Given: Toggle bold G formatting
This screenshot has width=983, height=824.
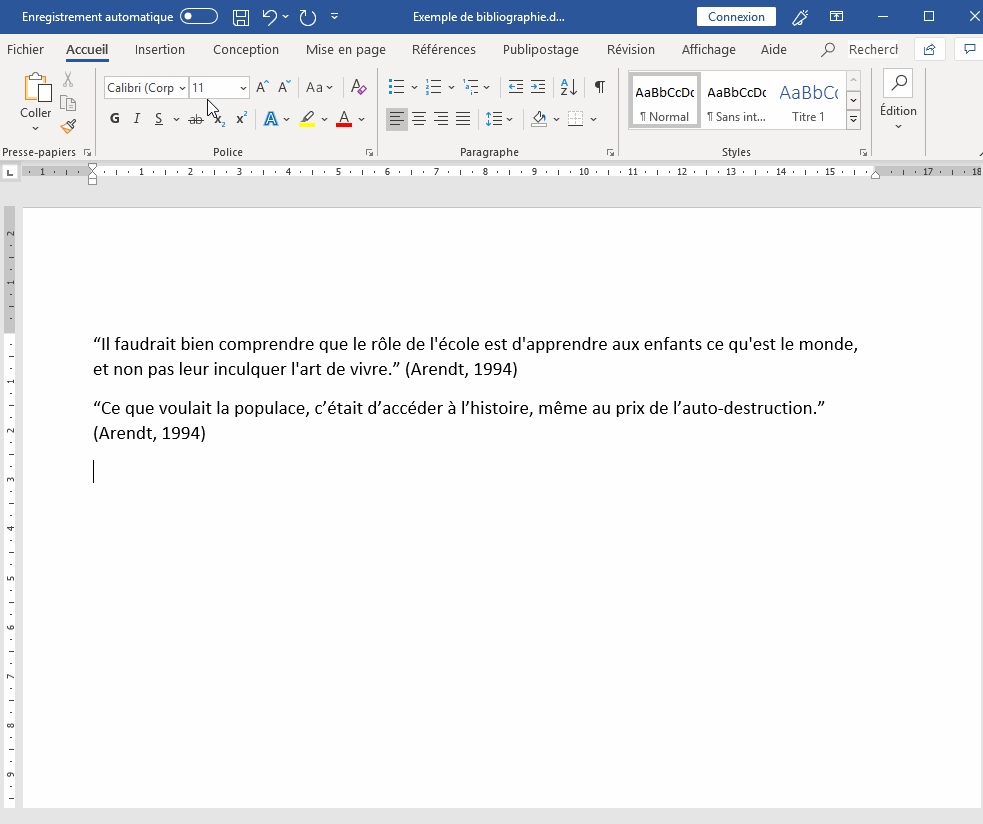Looking at the screenshot, I should click(115, 119).
